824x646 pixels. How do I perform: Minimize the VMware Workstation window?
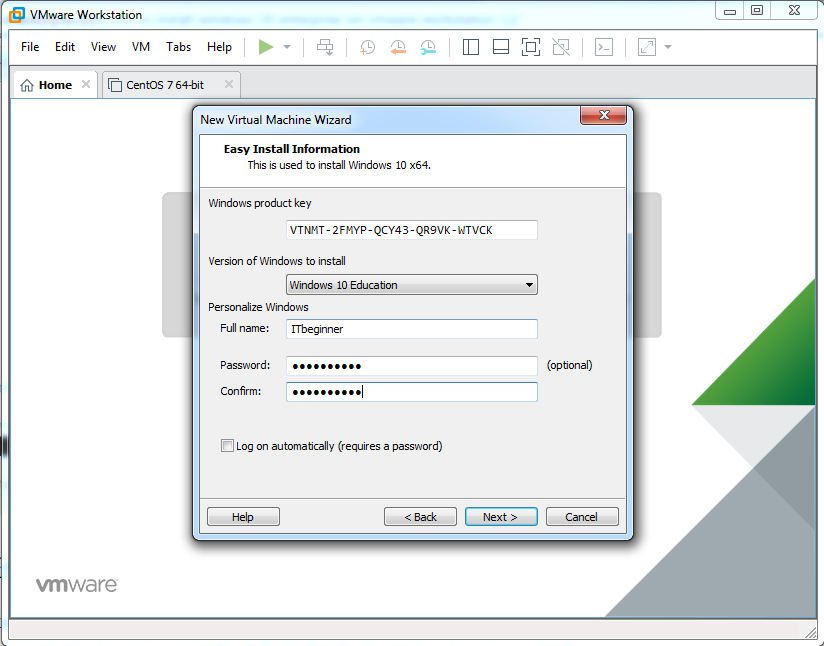(730, 11)
